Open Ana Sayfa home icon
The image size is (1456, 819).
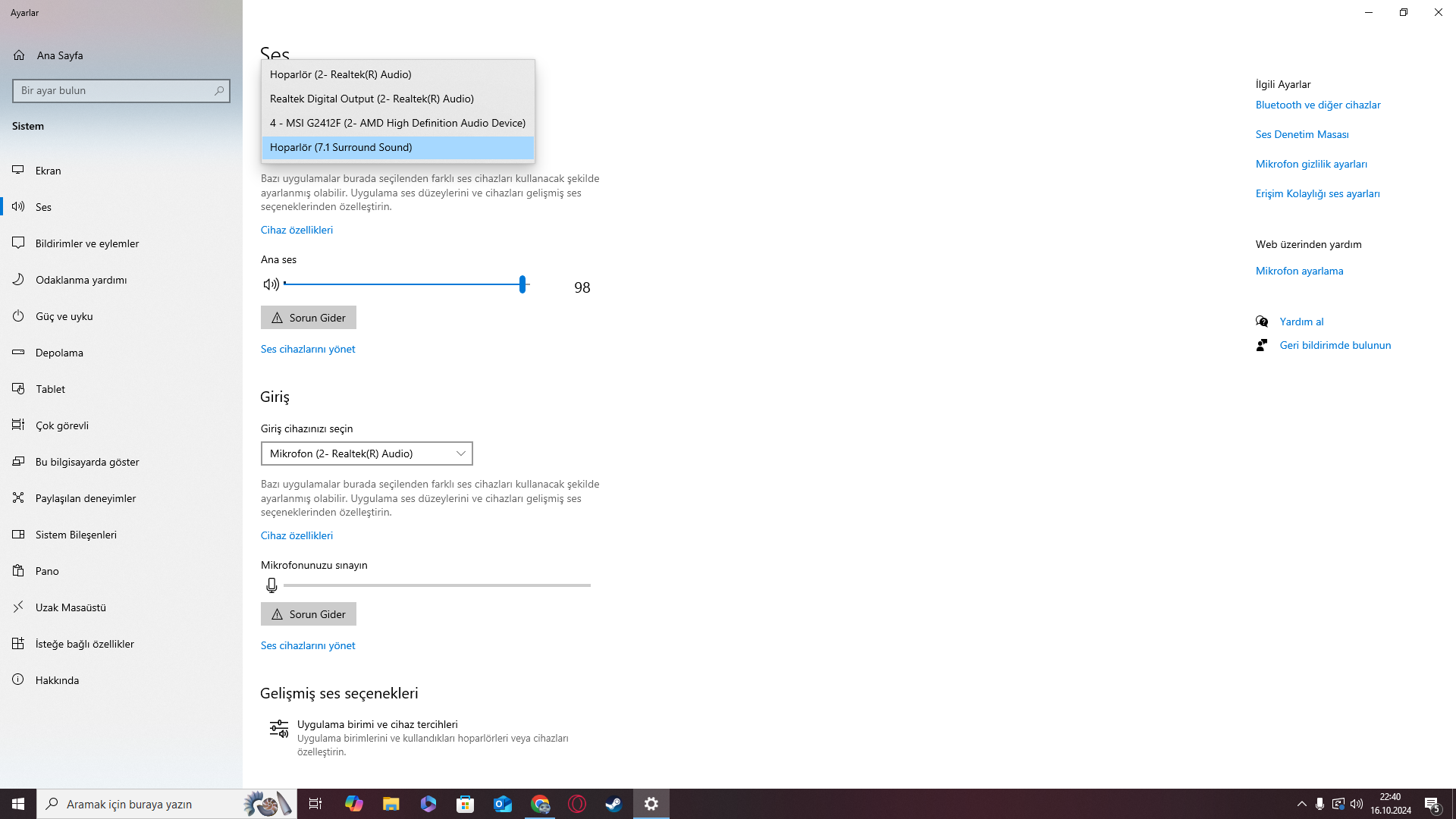20,55
